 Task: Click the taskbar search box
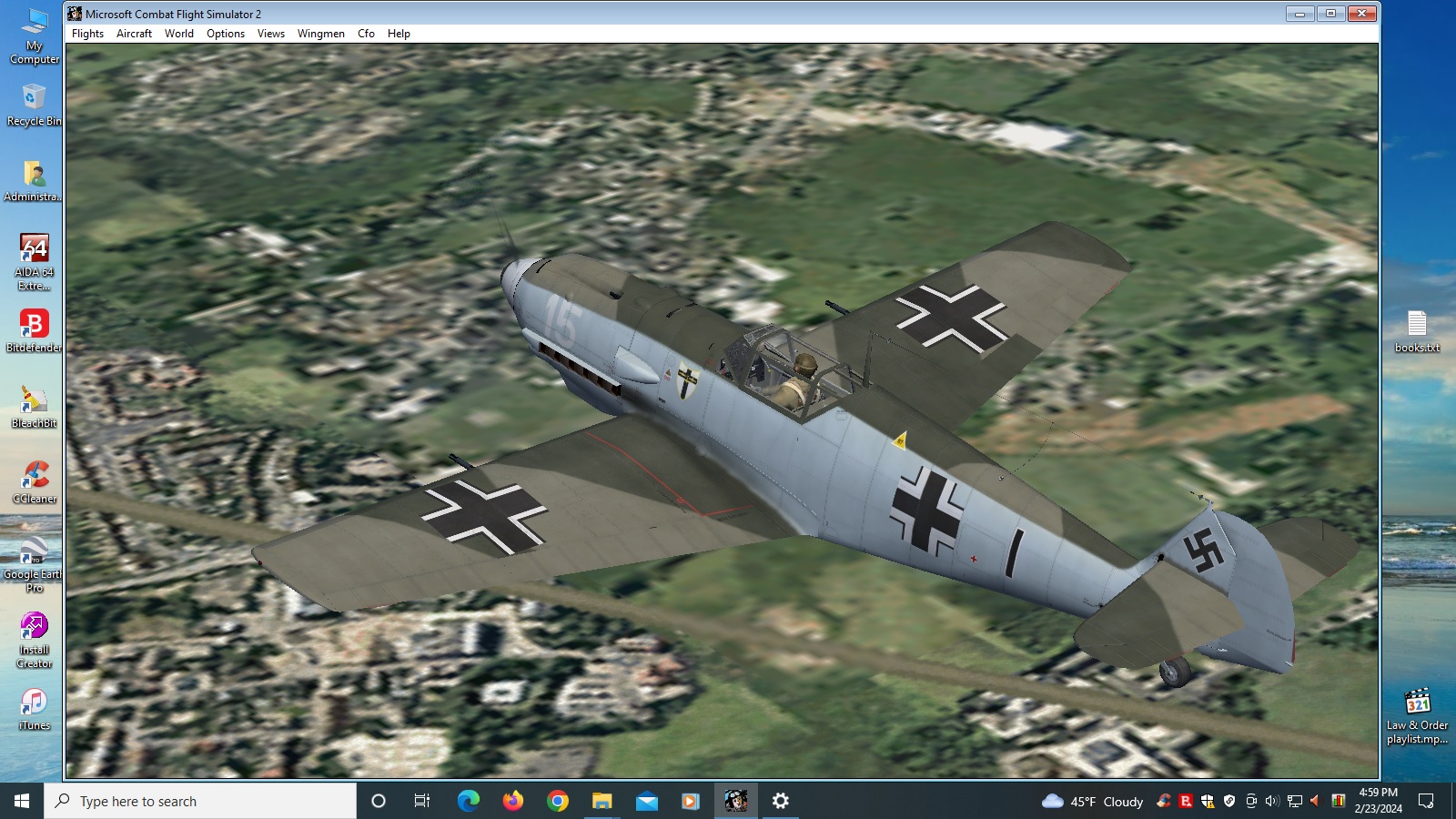point(200,801)
